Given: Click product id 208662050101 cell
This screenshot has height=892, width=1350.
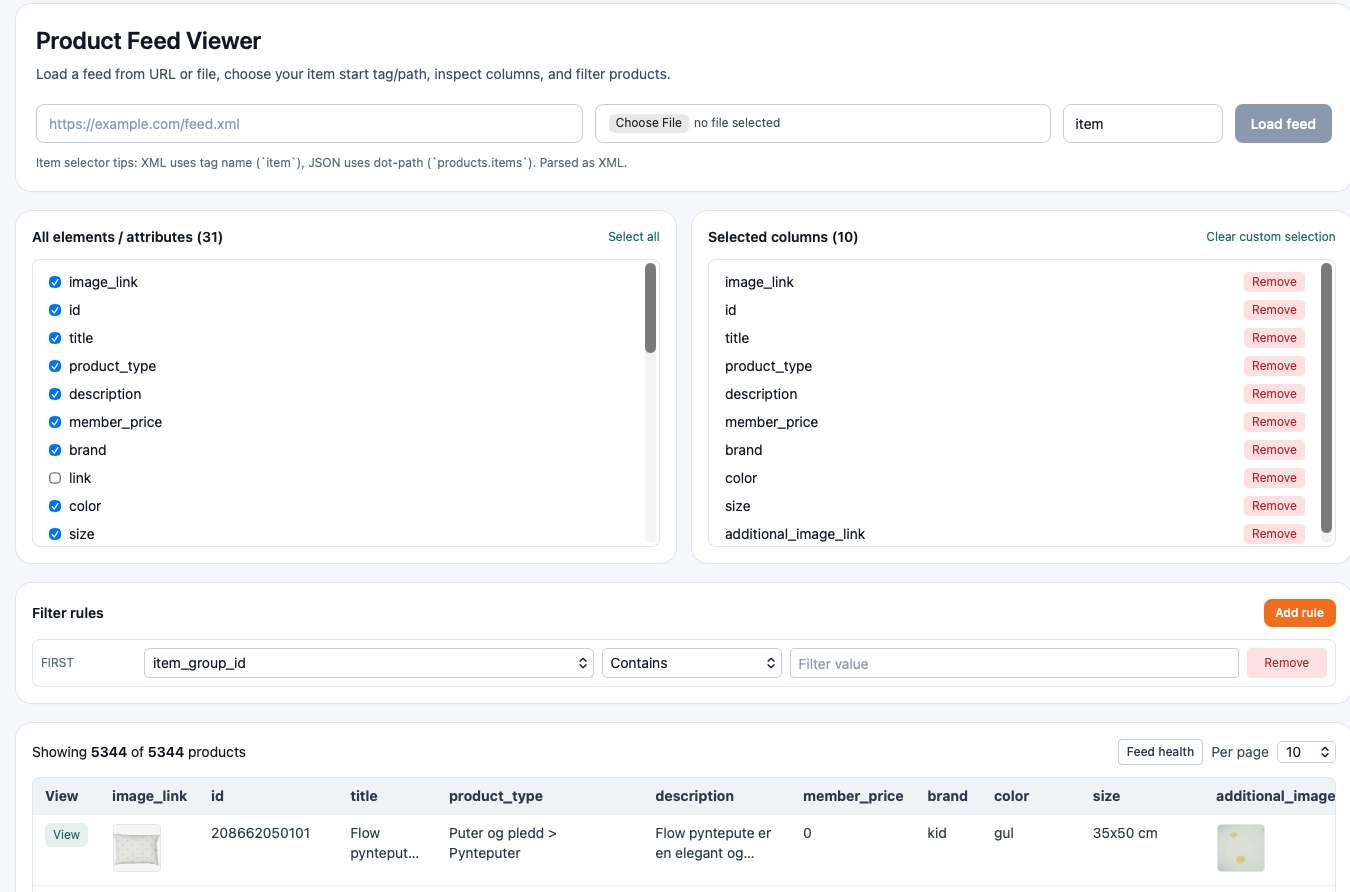Looking at the screenshot, I should 260,833.
